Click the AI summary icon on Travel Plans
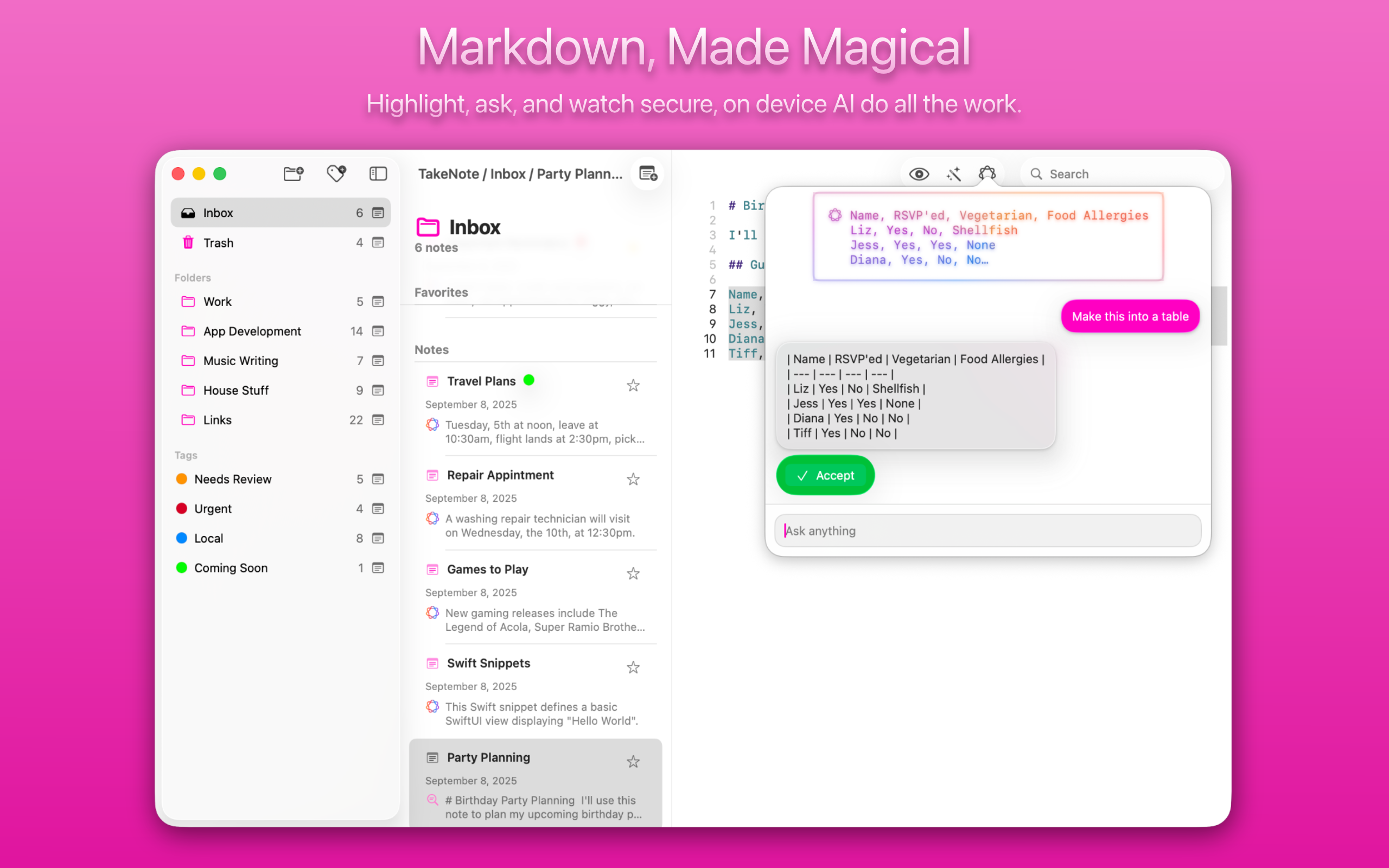Viewport: 1389px width, 868px height. (x=433, y=425)
